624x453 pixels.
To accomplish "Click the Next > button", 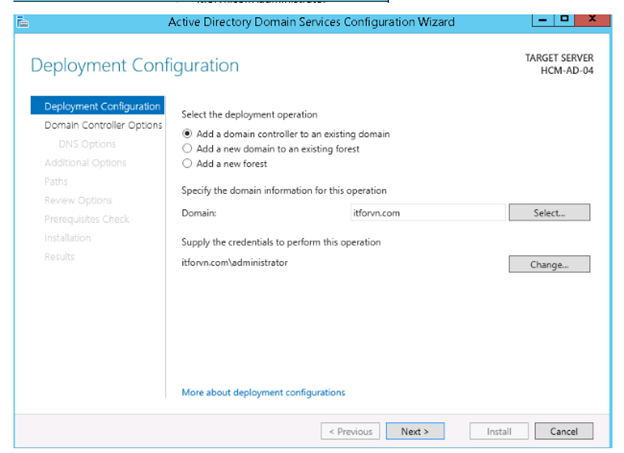I will coord(414,431).
